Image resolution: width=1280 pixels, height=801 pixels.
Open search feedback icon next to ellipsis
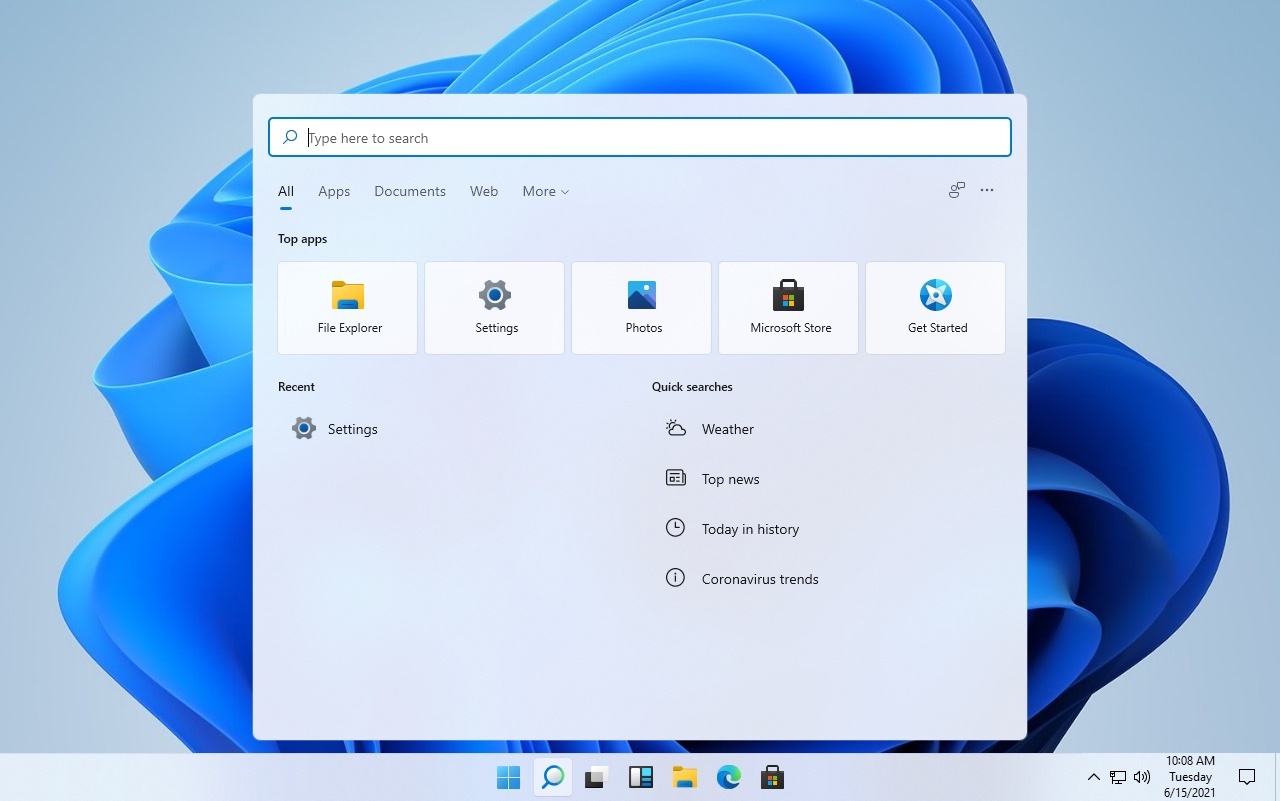957,190
